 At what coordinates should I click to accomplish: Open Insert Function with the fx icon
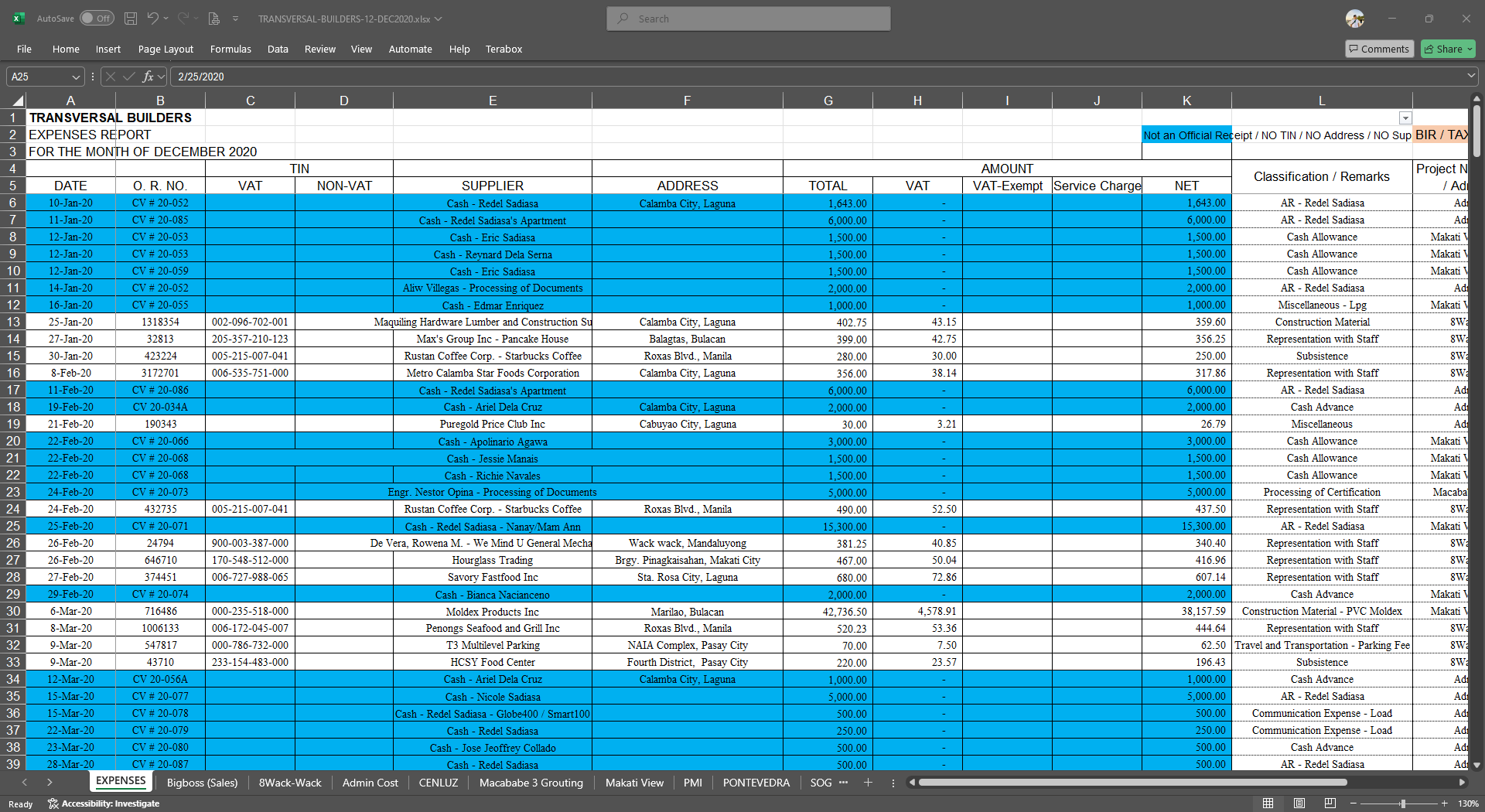click(x=148, y=77)
